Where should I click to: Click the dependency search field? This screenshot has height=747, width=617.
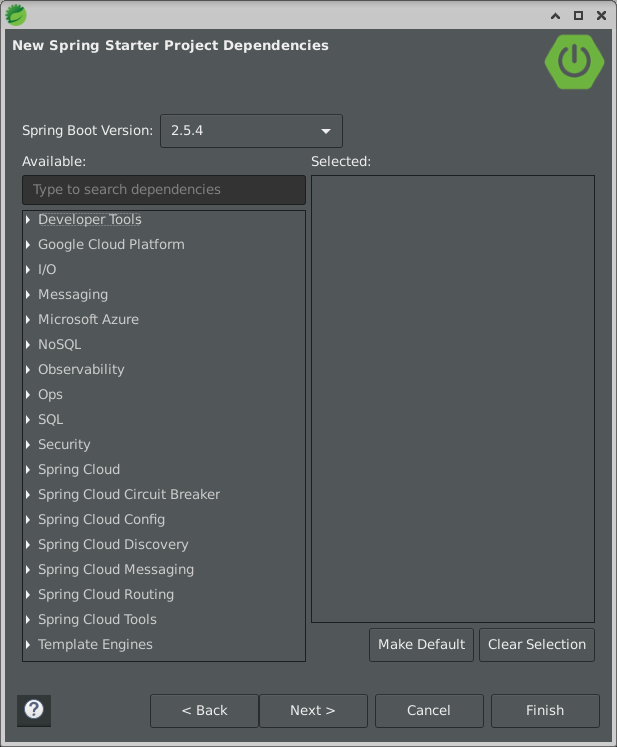point(164,190)
